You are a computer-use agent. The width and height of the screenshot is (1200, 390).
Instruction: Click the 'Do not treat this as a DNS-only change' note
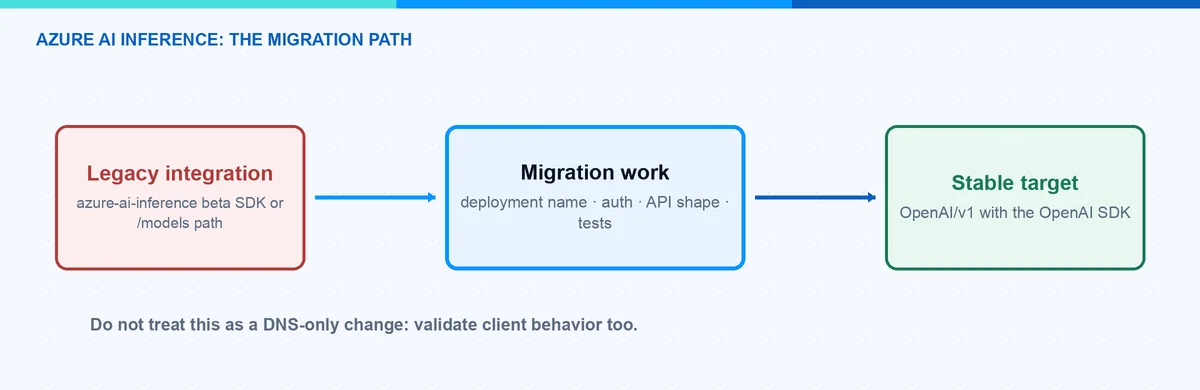[x=364, y=325]
